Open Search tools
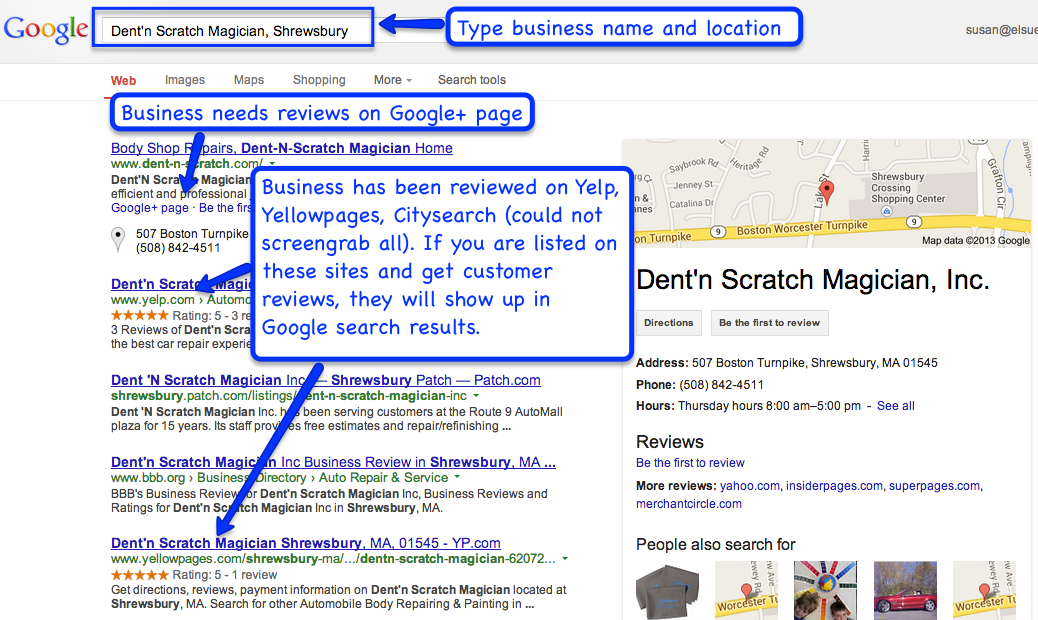 pos(472,80)
